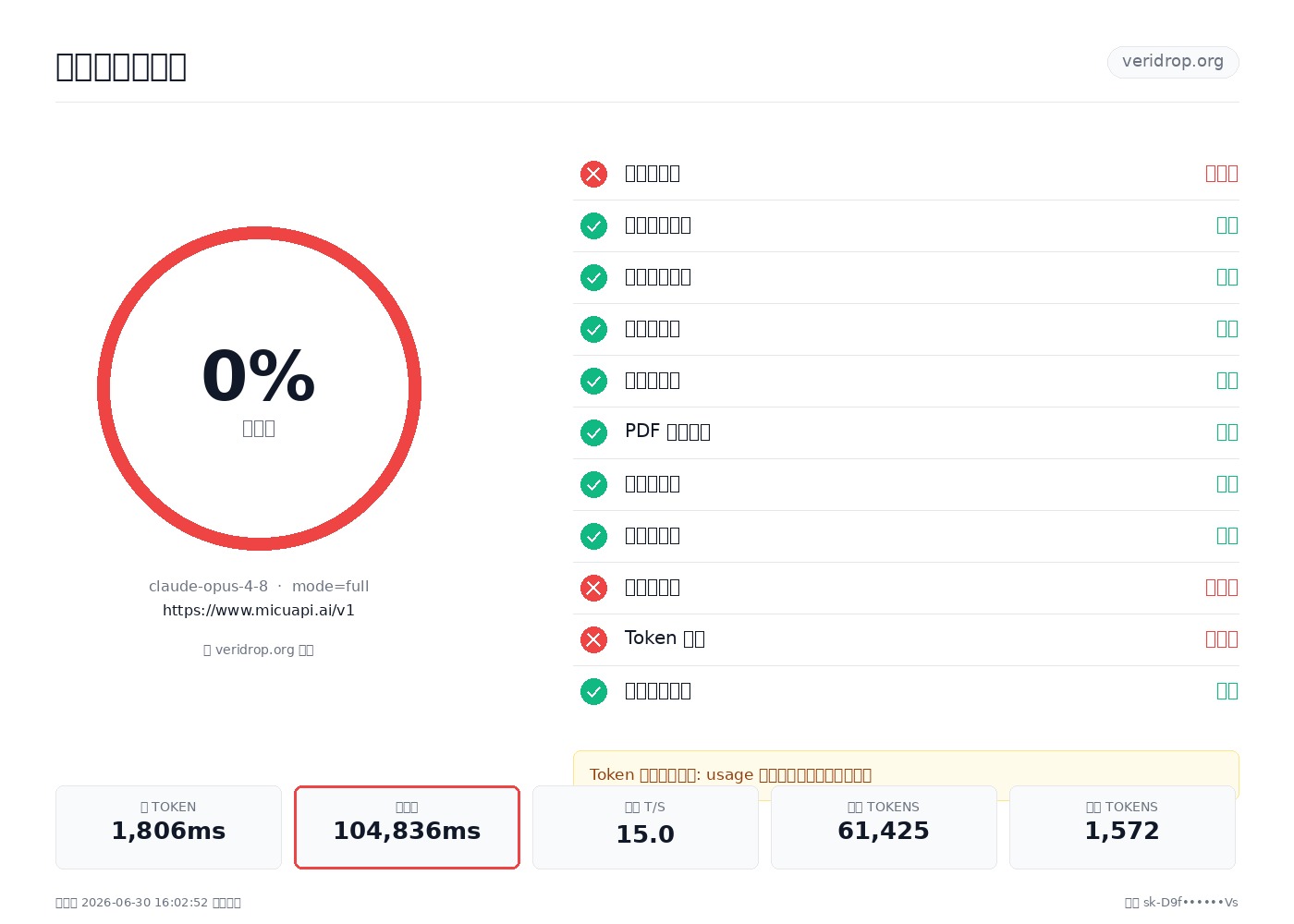Screen dimensions: 1294x924
Task: Click the green check icon directly below the PDF row
Action: click(593, 484)
